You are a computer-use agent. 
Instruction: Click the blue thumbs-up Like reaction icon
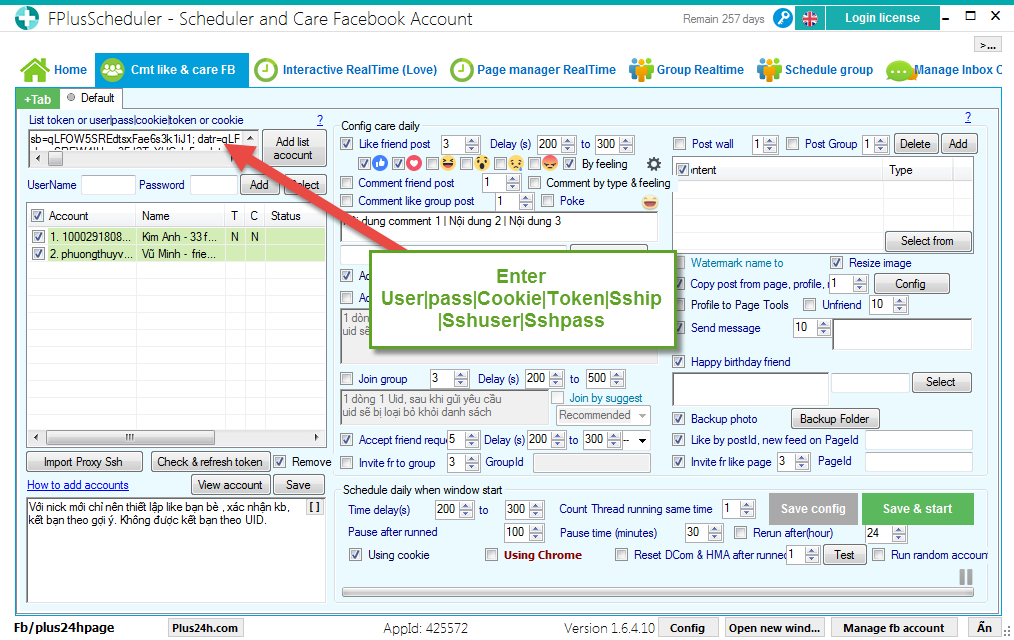381,164
